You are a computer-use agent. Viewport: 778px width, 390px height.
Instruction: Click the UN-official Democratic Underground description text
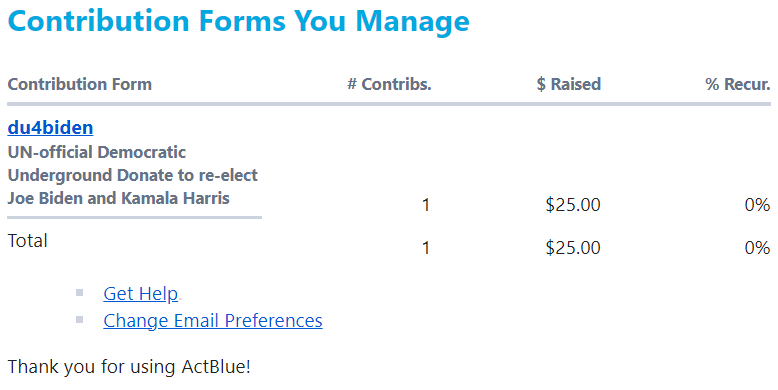132,175
